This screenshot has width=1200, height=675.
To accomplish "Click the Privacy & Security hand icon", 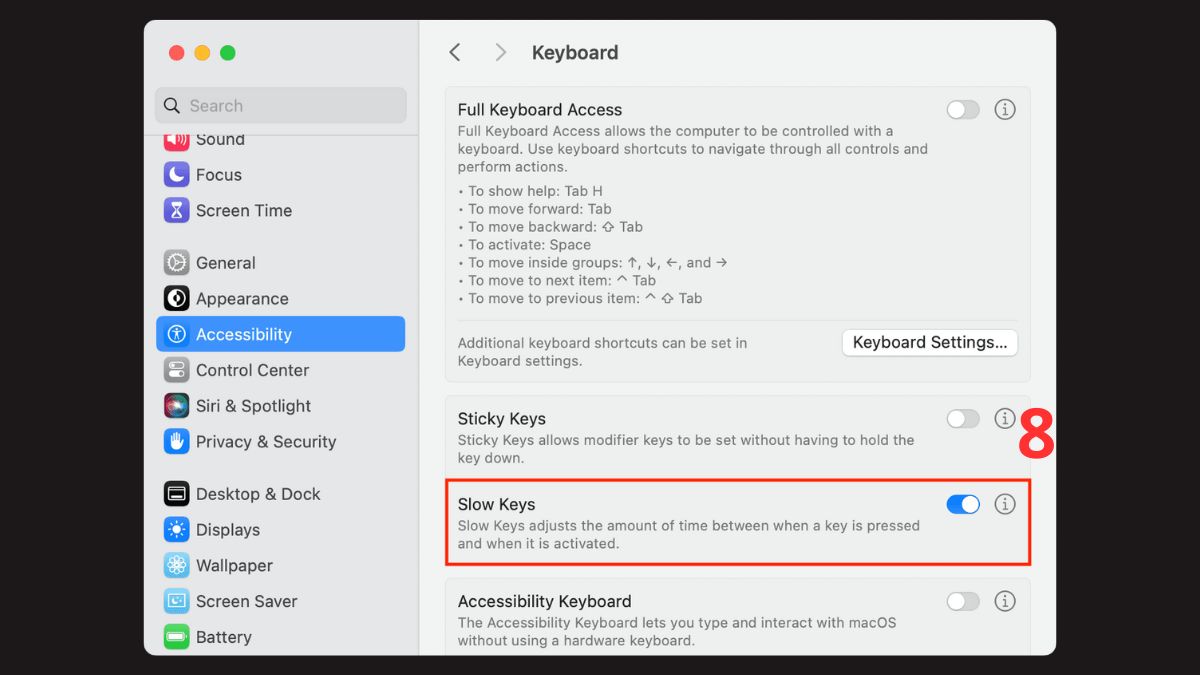I will 177,442.
